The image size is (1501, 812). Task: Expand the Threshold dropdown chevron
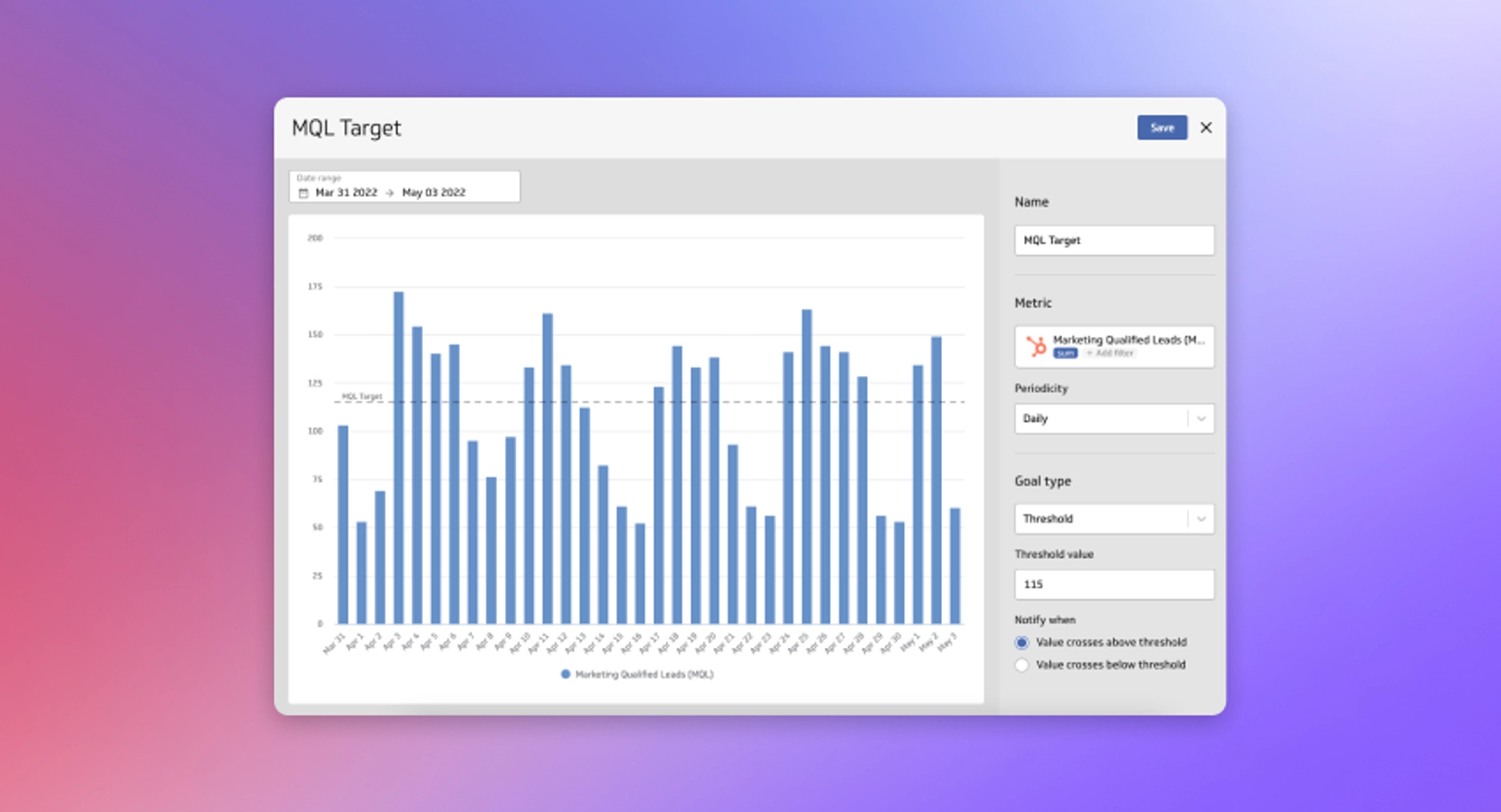click(x=1201, y=519)
